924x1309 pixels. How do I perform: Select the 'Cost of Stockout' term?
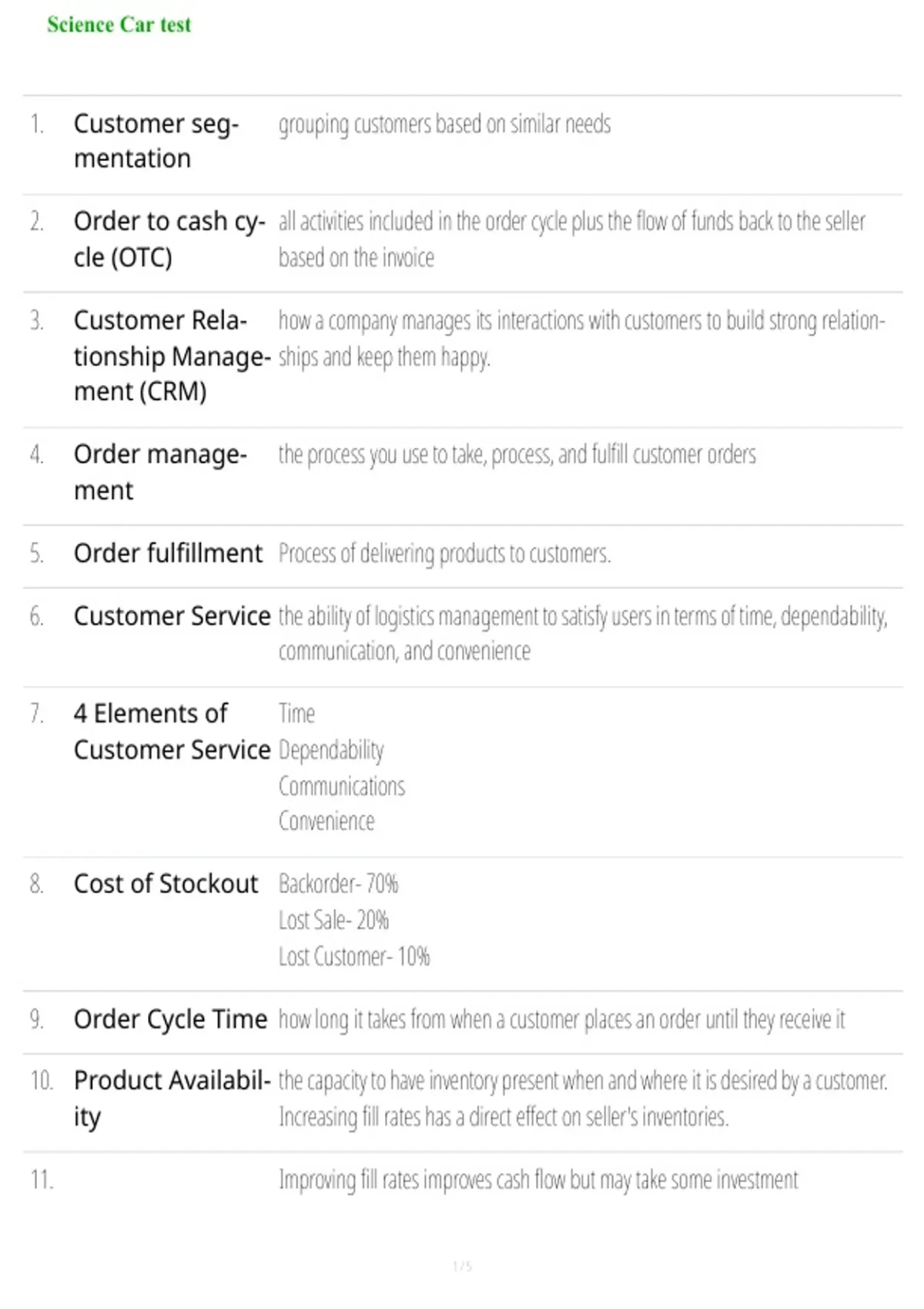[x=166, y=883]
